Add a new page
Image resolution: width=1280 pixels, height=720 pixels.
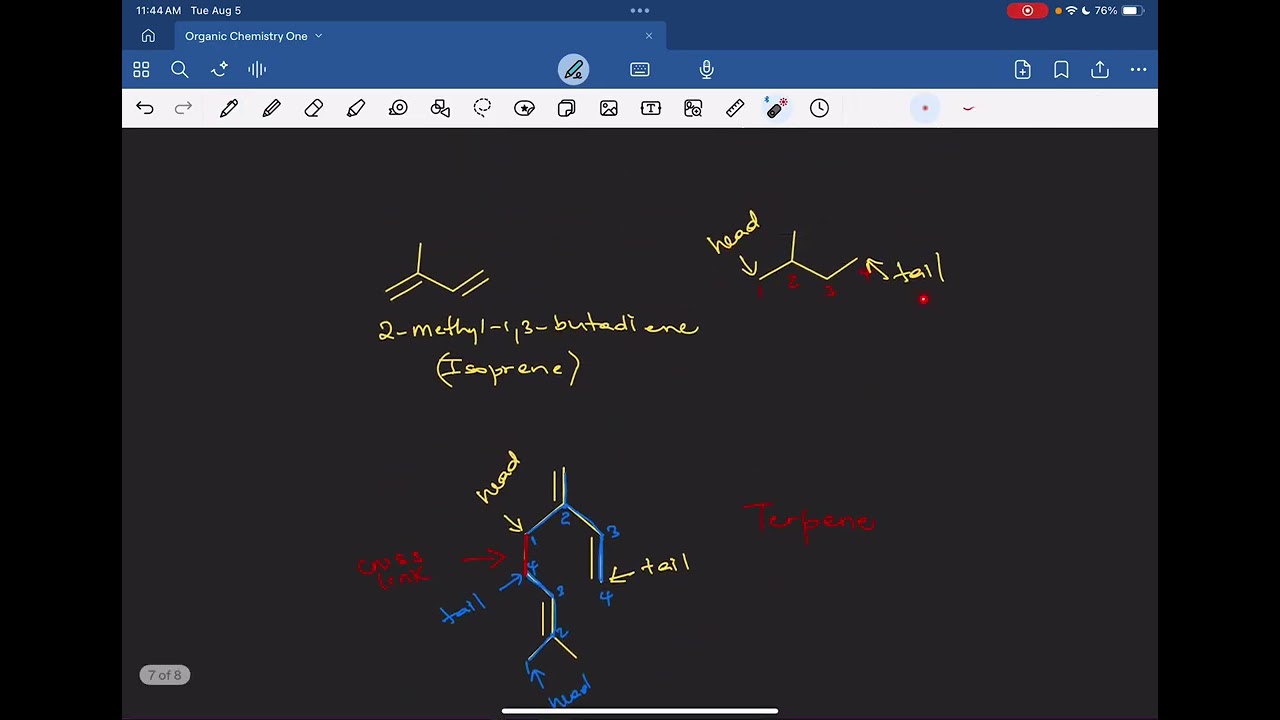tap(1022, 69)
